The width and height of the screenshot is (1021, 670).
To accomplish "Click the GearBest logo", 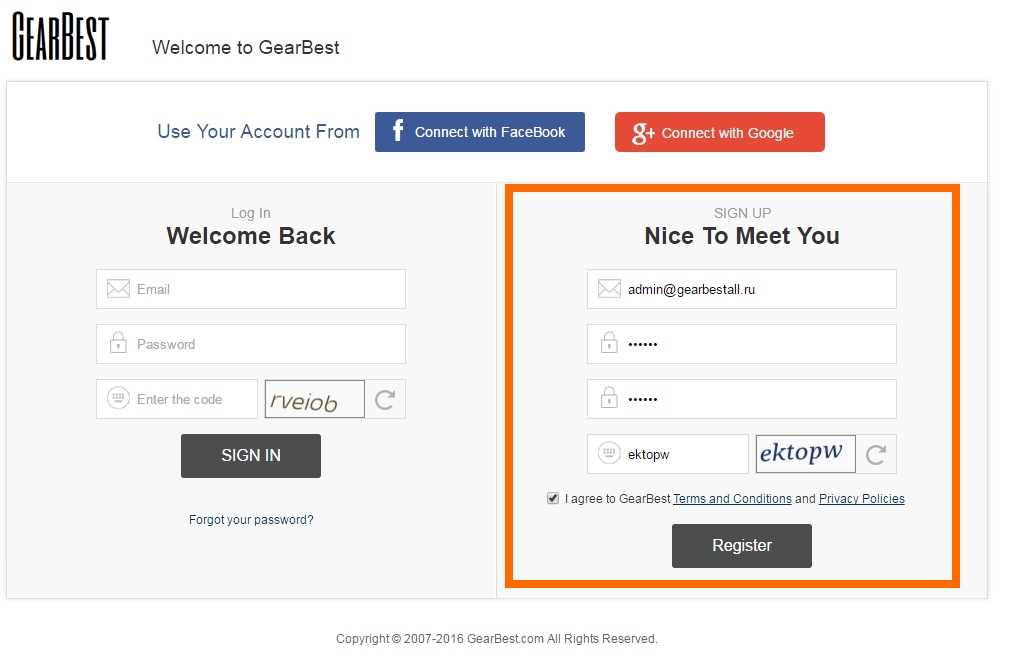I will point(60,37).
